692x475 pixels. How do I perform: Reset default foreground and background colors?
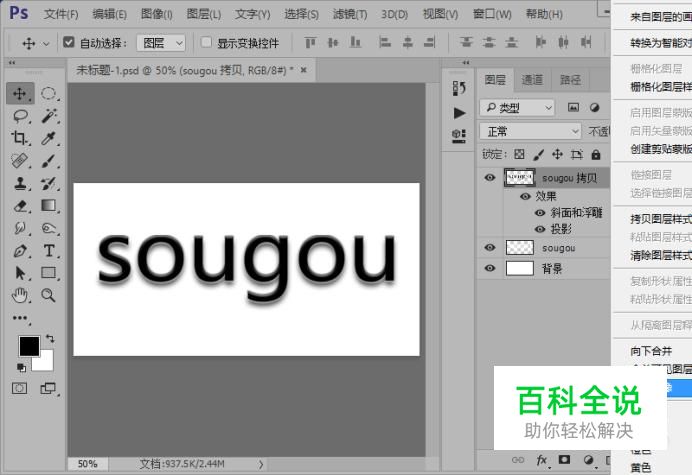coord(21,367)
